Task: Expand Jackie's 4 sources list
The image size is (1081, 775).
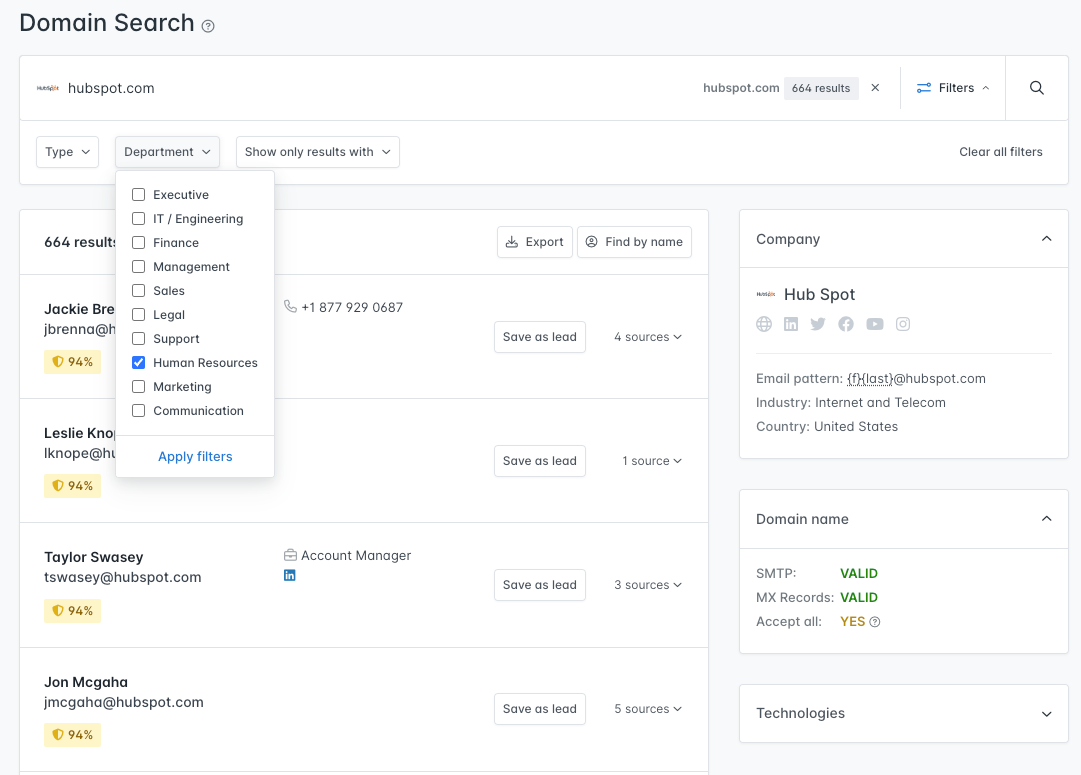Action: click(x=648, y=337)
